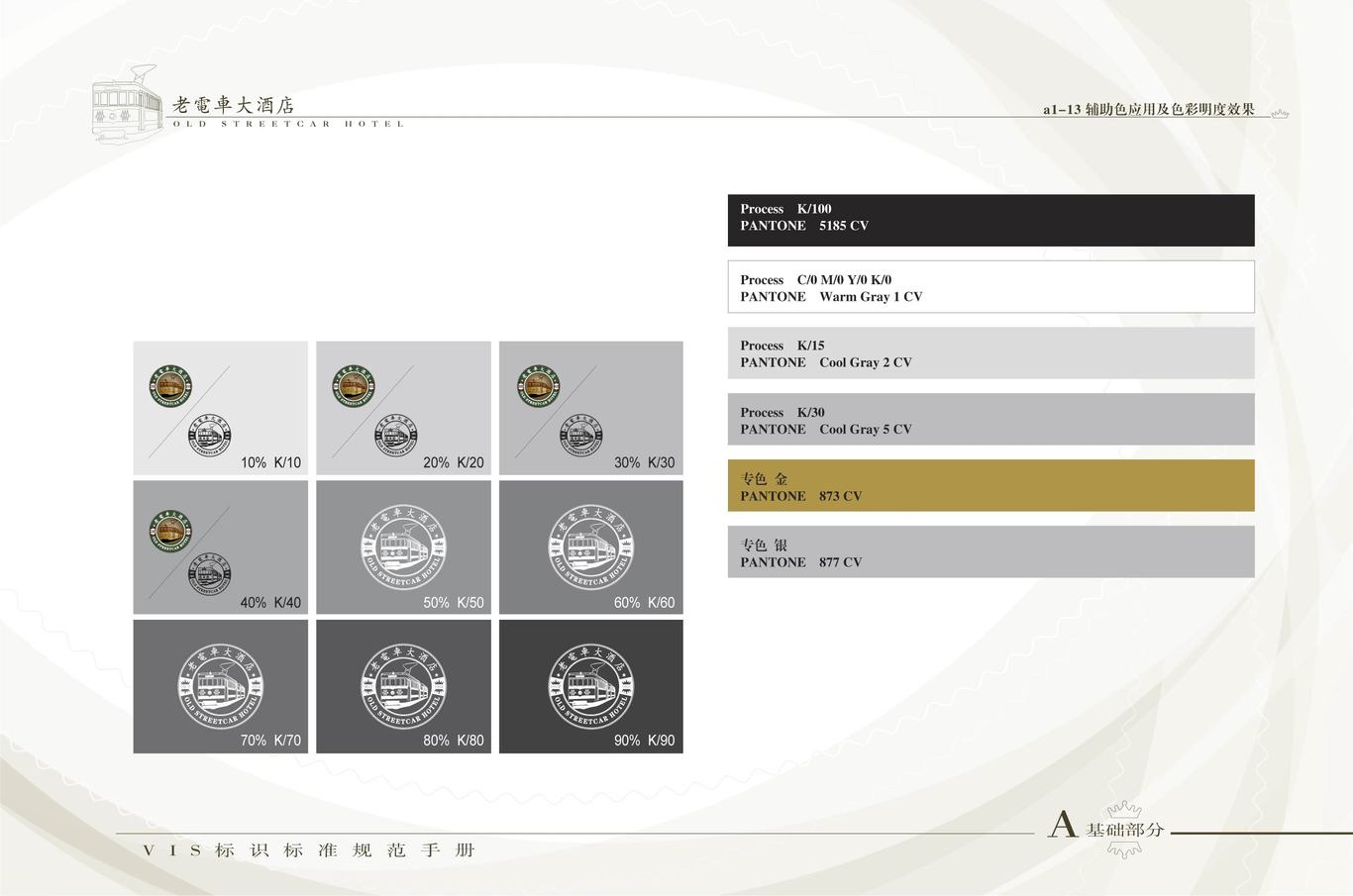Click the white Warm Gray 1 CV swatch
Viewport: 1353px width, 896px height.
pos(990,287)
